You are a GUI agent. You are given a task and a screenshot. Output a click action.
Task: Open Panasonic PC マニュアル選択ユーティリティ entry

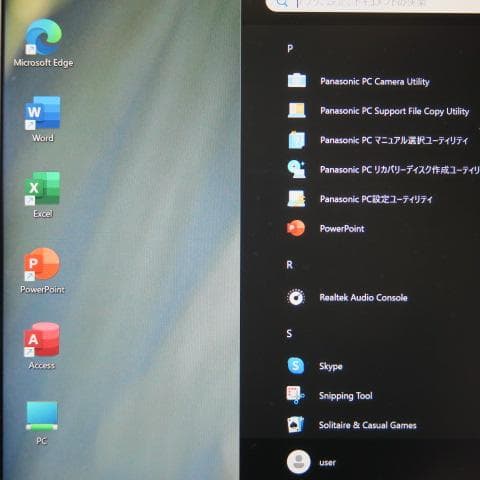coord(394,140)
